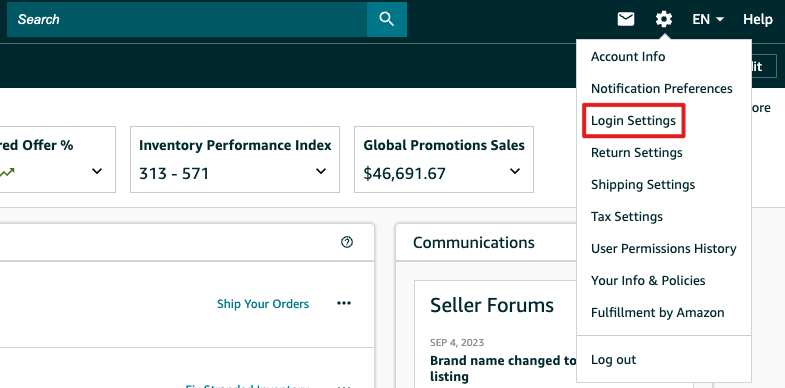Open Your Info & Policies

click(648, 280)
